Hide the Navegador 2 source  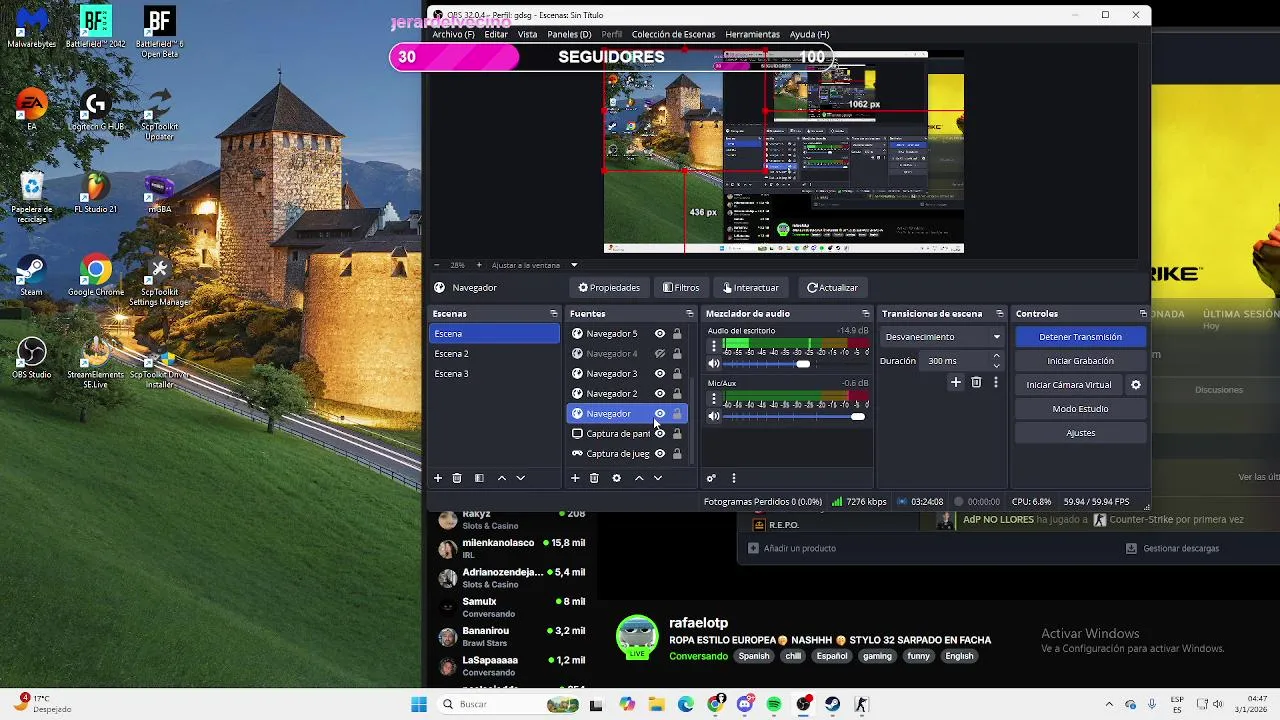pos(659,394)
